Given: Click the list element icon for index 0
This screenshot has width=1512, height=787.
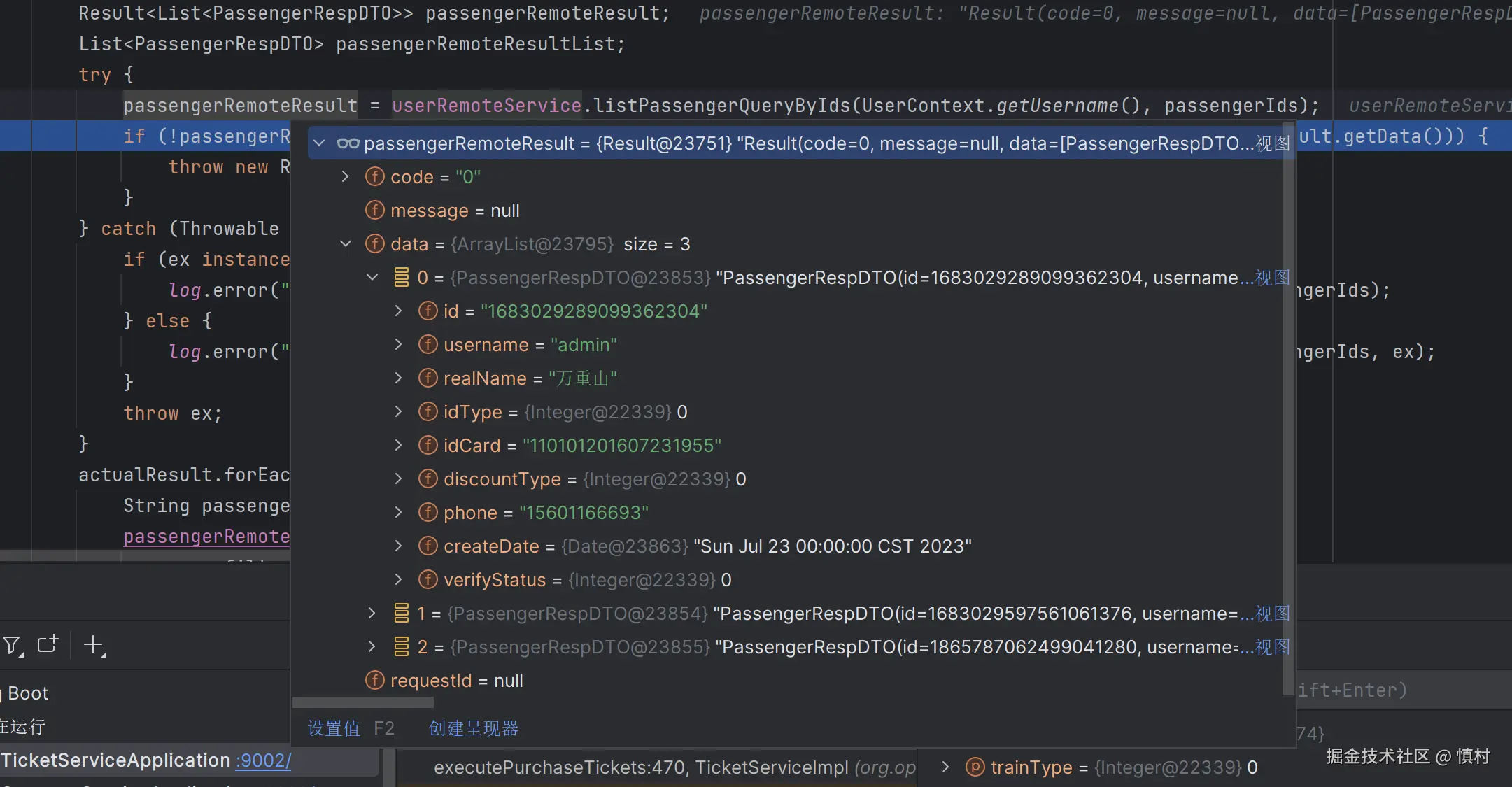Looking at the screenshot, I should (x=401, y=278).
